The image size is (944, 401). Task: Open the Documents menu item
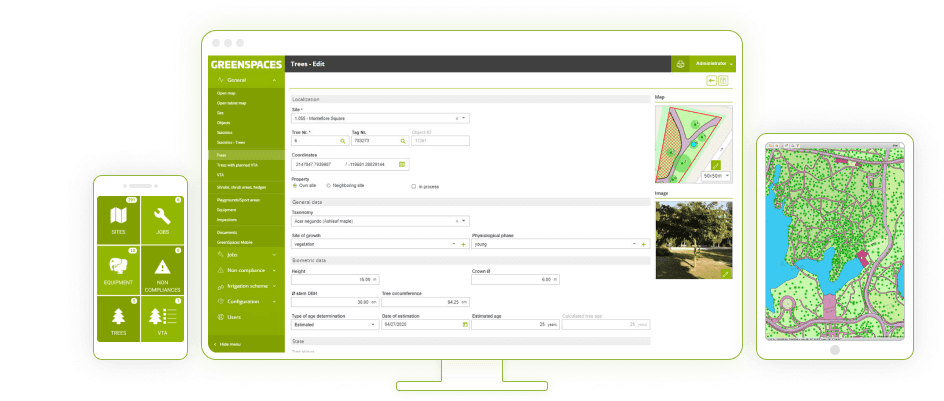pos(227,232)
